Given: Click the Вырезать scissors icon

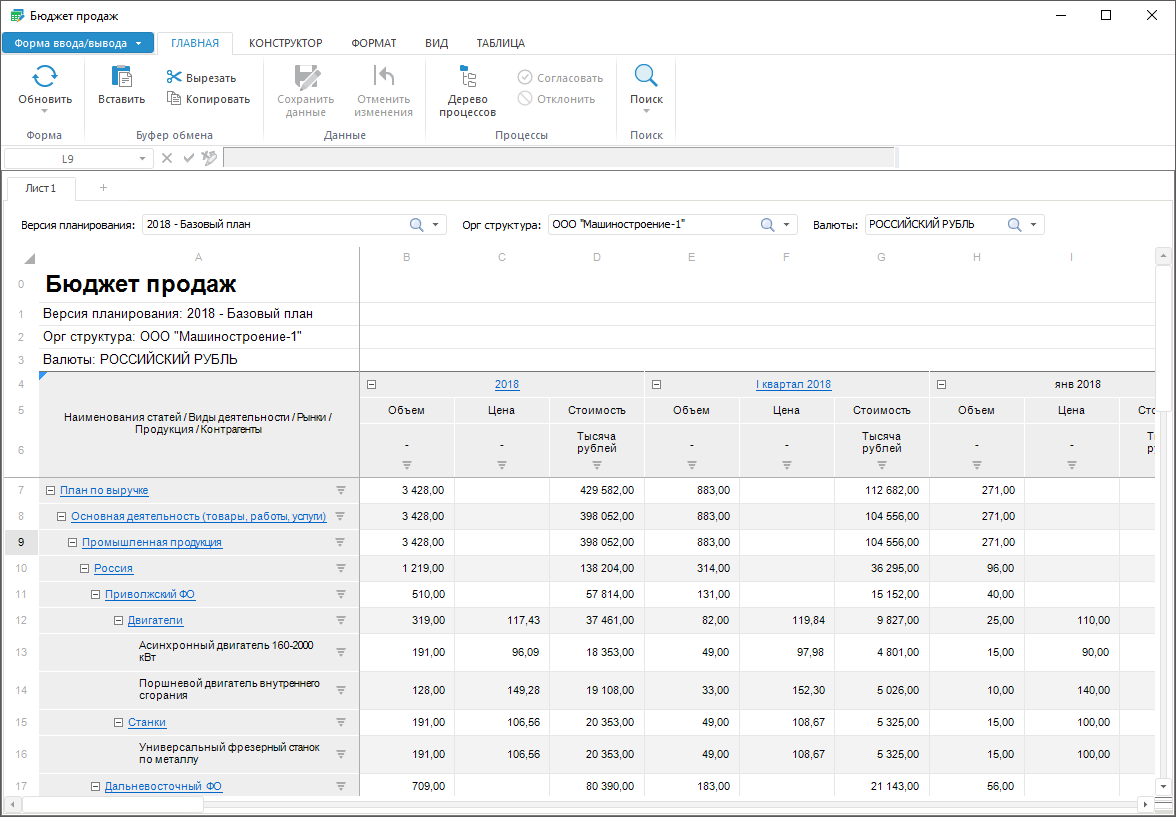Looking at the screenshot, I should pyautogui.click(x=174, y=78).
